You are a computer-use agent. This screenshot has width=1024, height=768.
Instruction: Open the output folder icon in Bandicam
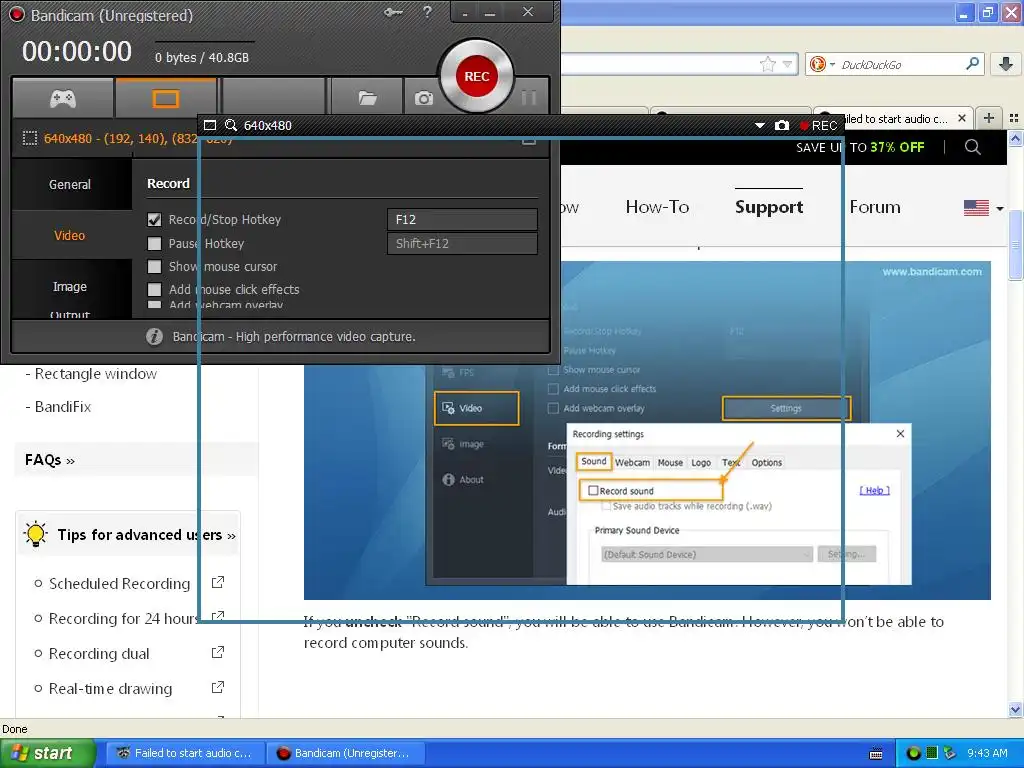tap(368, 99)
